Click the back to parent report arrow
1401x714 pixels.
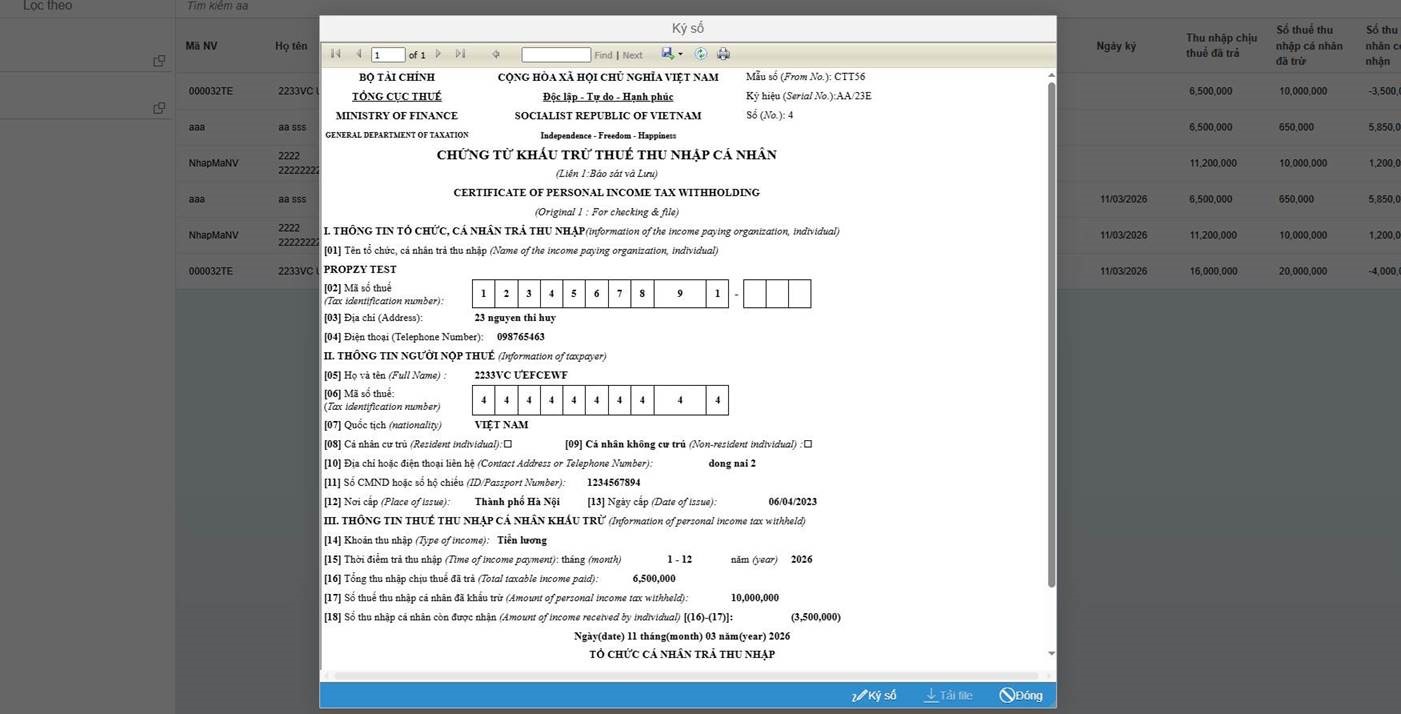[495, 54]
